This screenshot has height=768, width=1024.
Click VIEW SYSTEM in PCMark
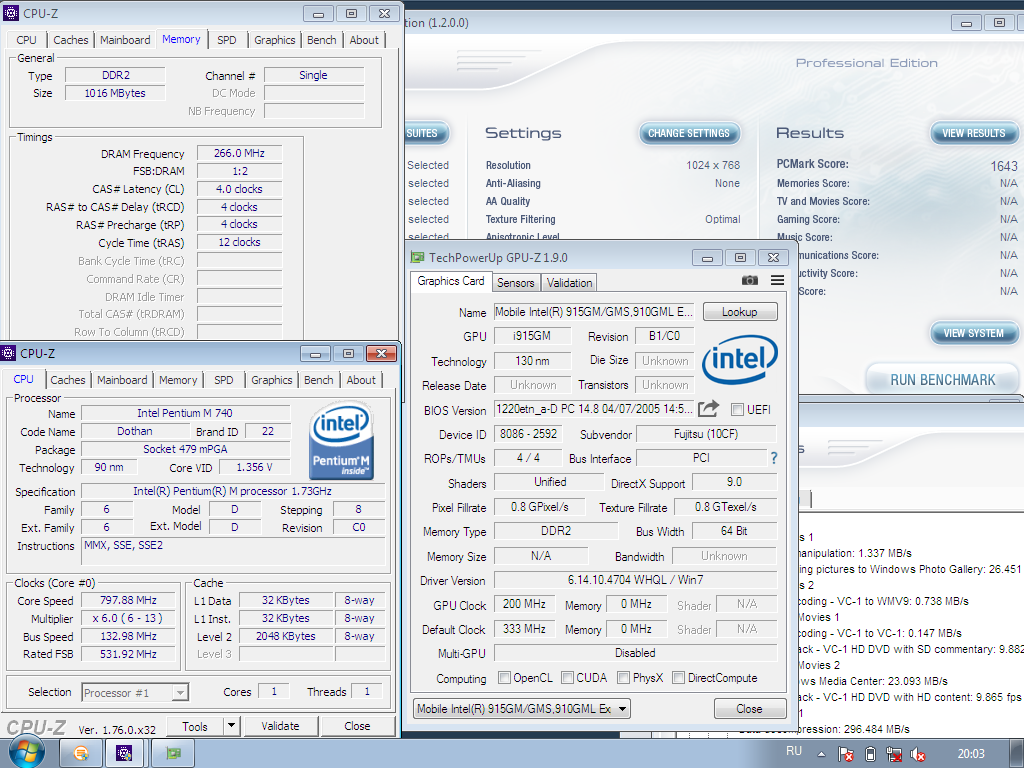(974, 333)
